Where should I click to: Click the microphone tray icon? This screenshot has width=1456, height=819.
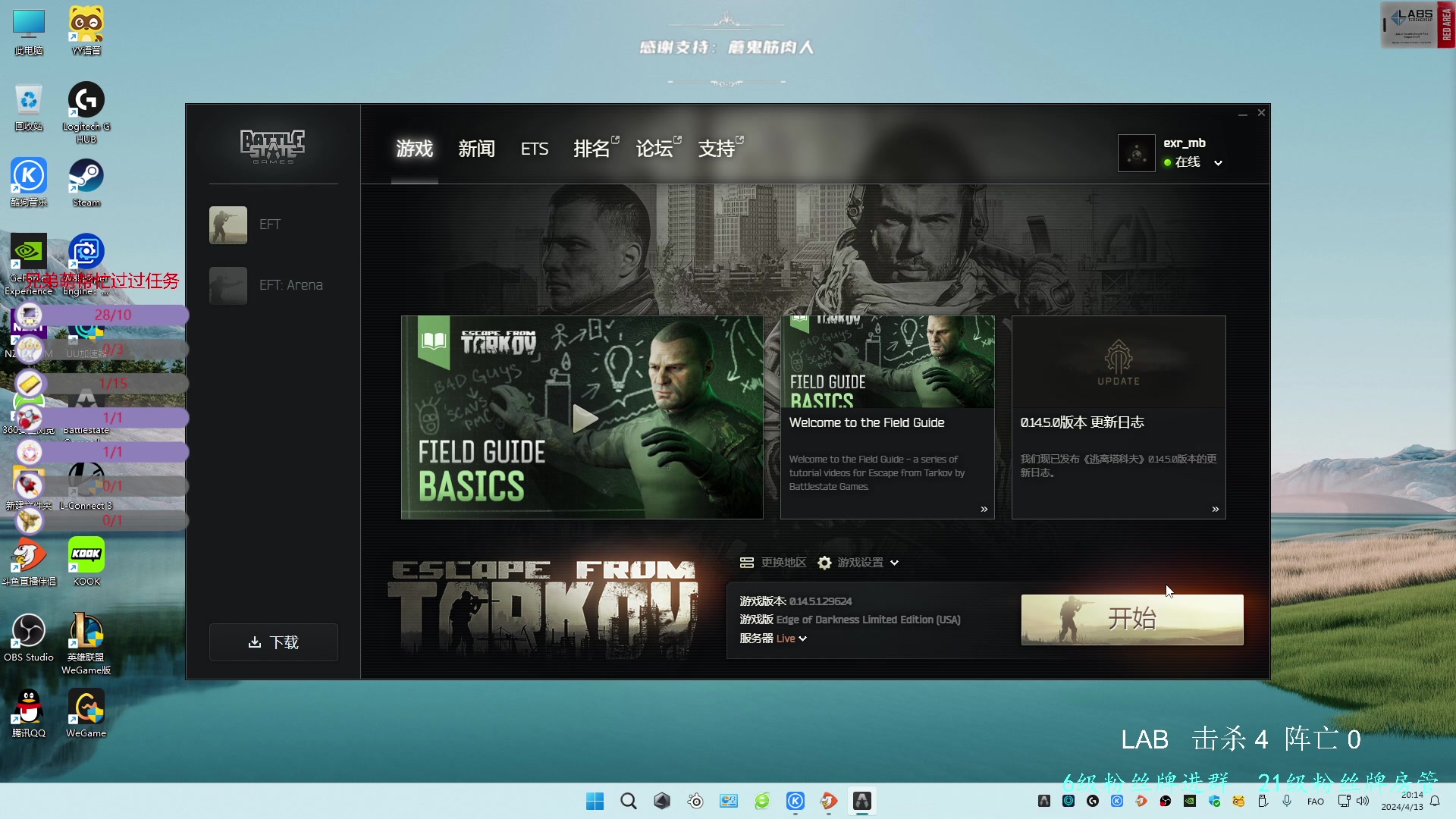1287,801
